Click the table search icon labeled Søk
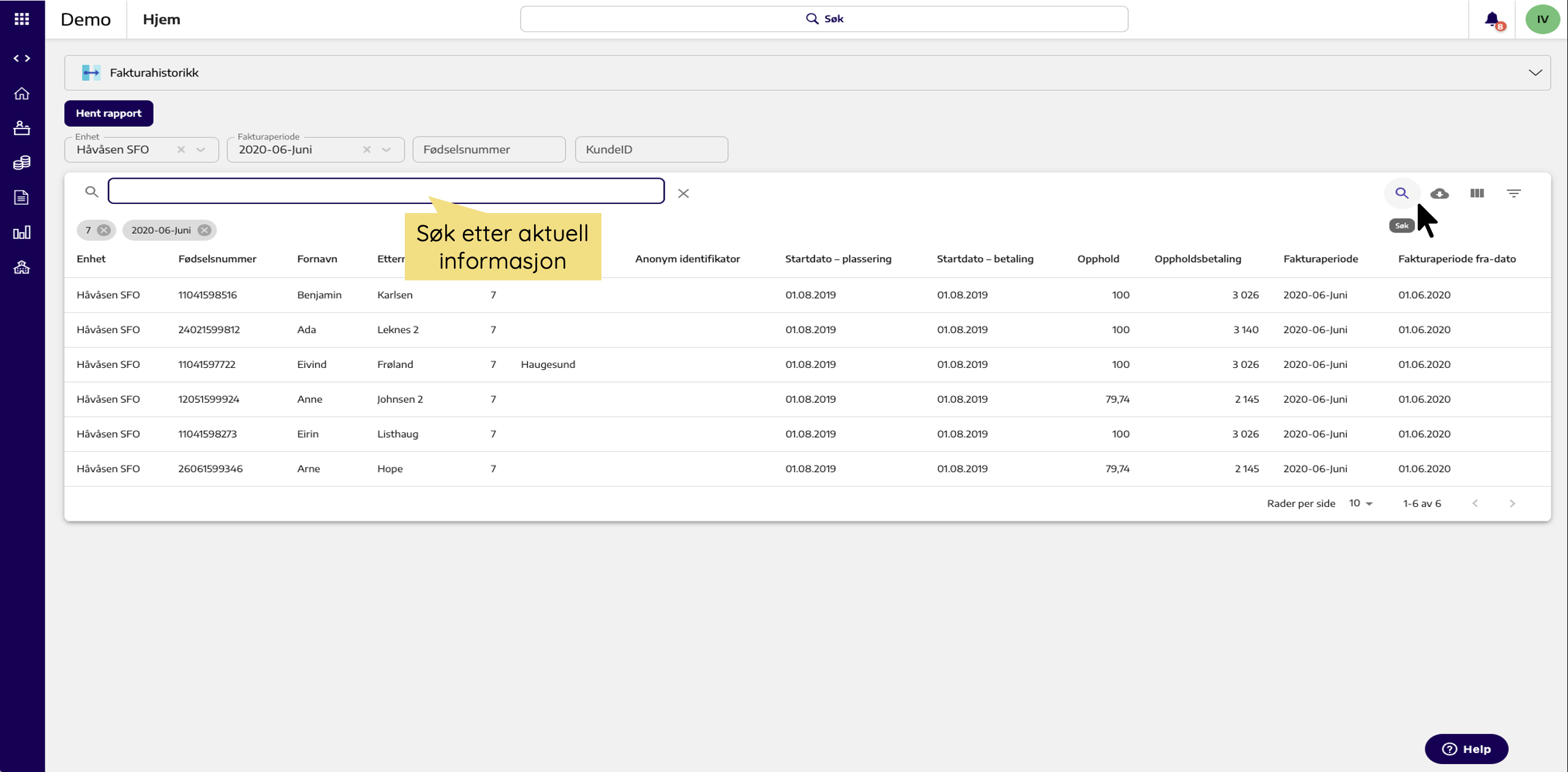 pos(1402,193)
